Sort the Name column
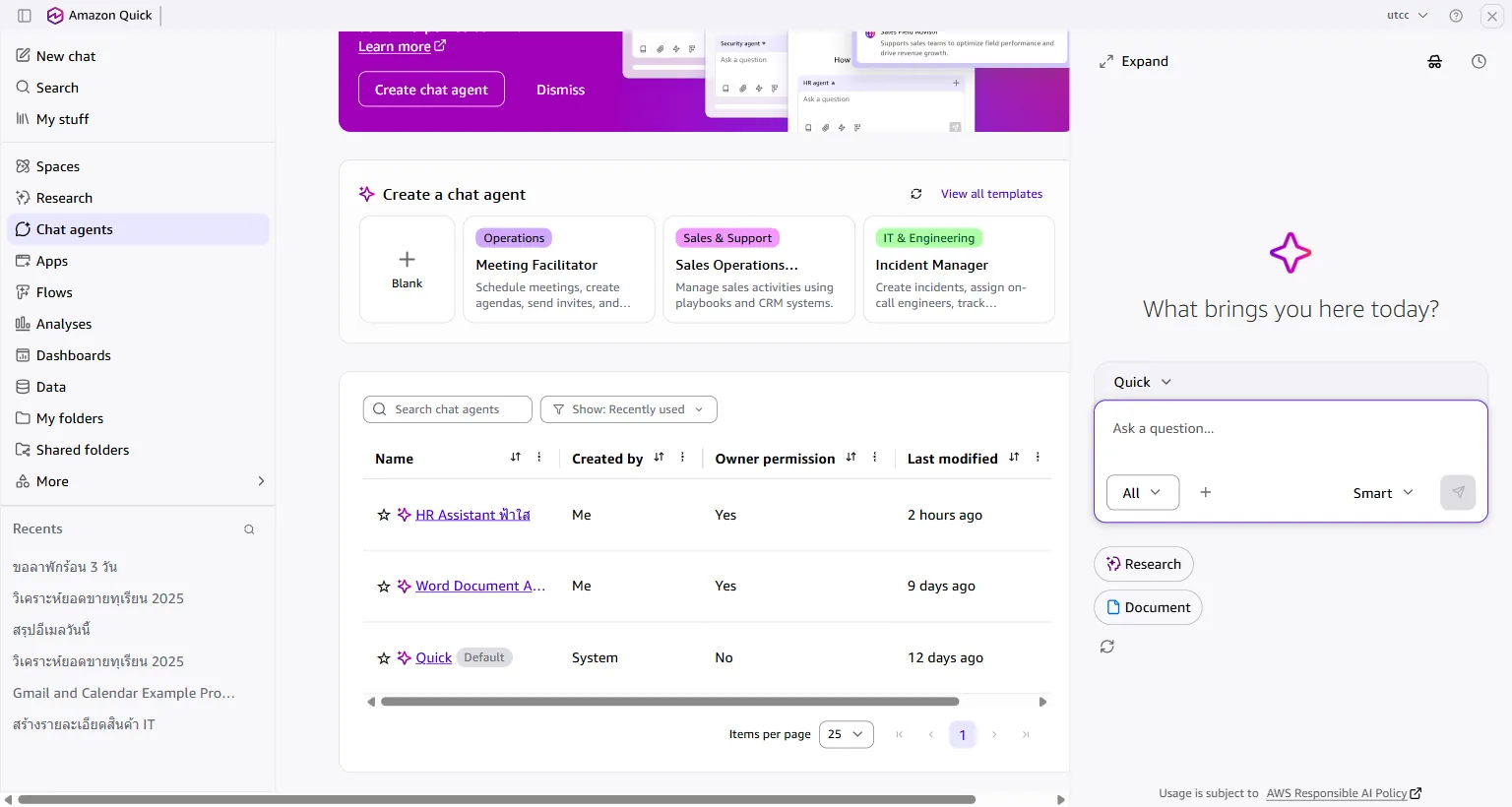Image resolution: width=1512 pixels, height=807 pixels. (516, 458)
